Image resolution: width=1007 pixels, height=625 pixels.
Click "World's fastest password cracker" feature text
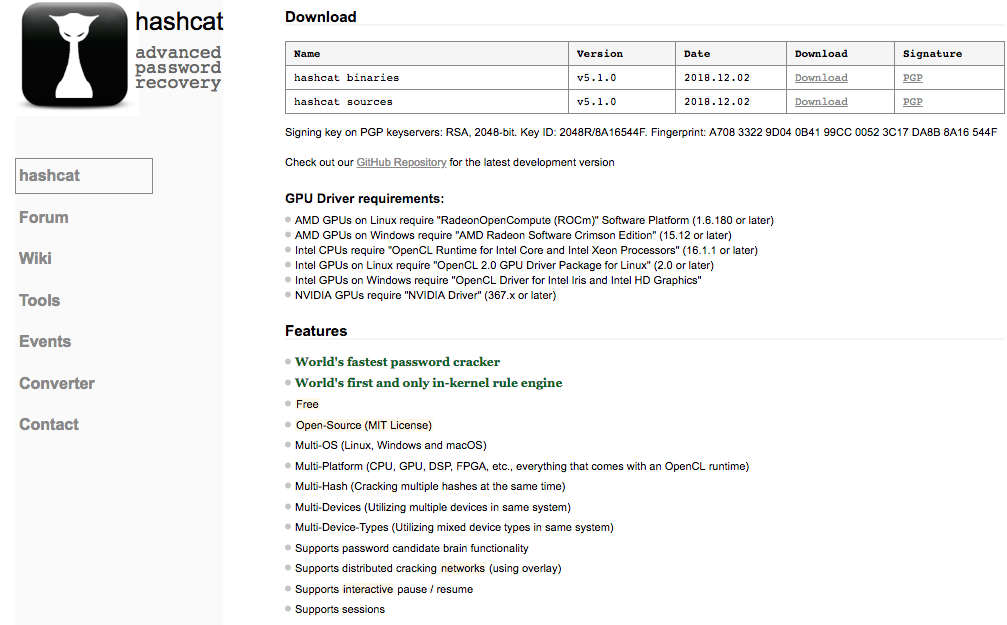pyautogui.click(x=397, y=362)
